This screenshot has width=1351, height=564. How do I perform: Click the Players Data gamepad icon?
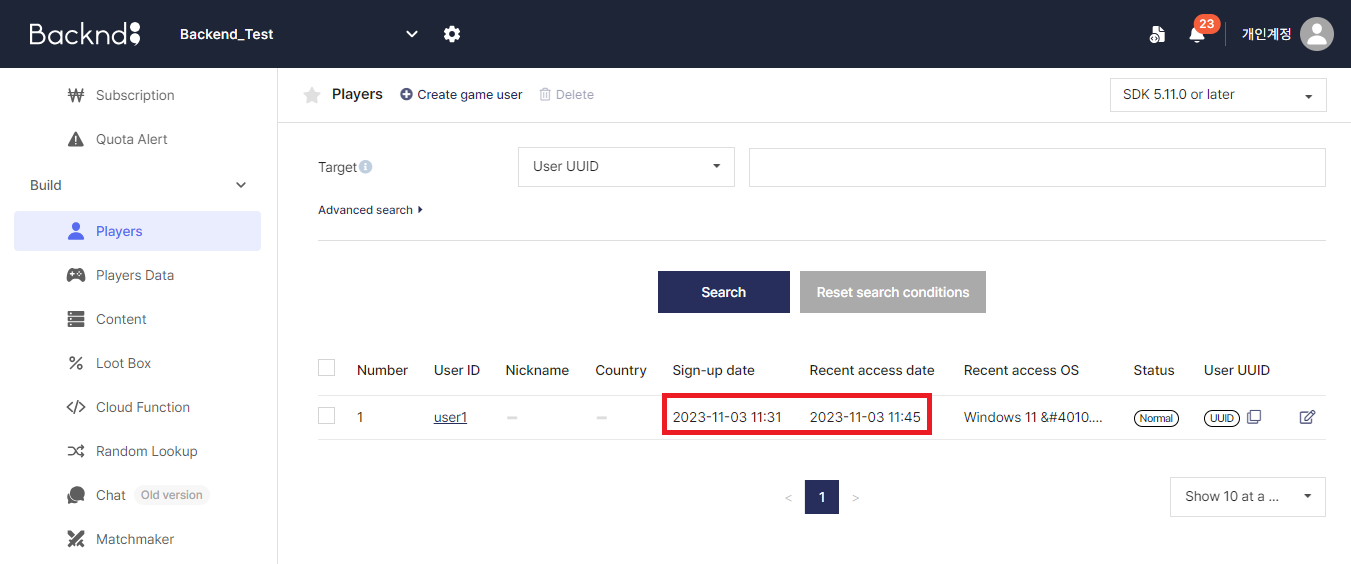coord(76,275)
